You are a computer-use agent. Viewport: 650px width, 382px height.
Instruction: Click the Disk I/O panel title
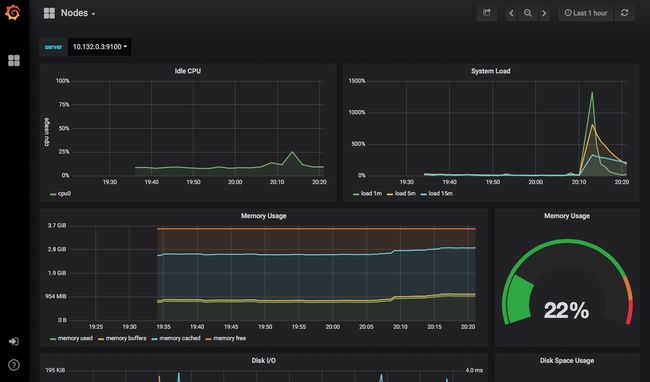264,360
